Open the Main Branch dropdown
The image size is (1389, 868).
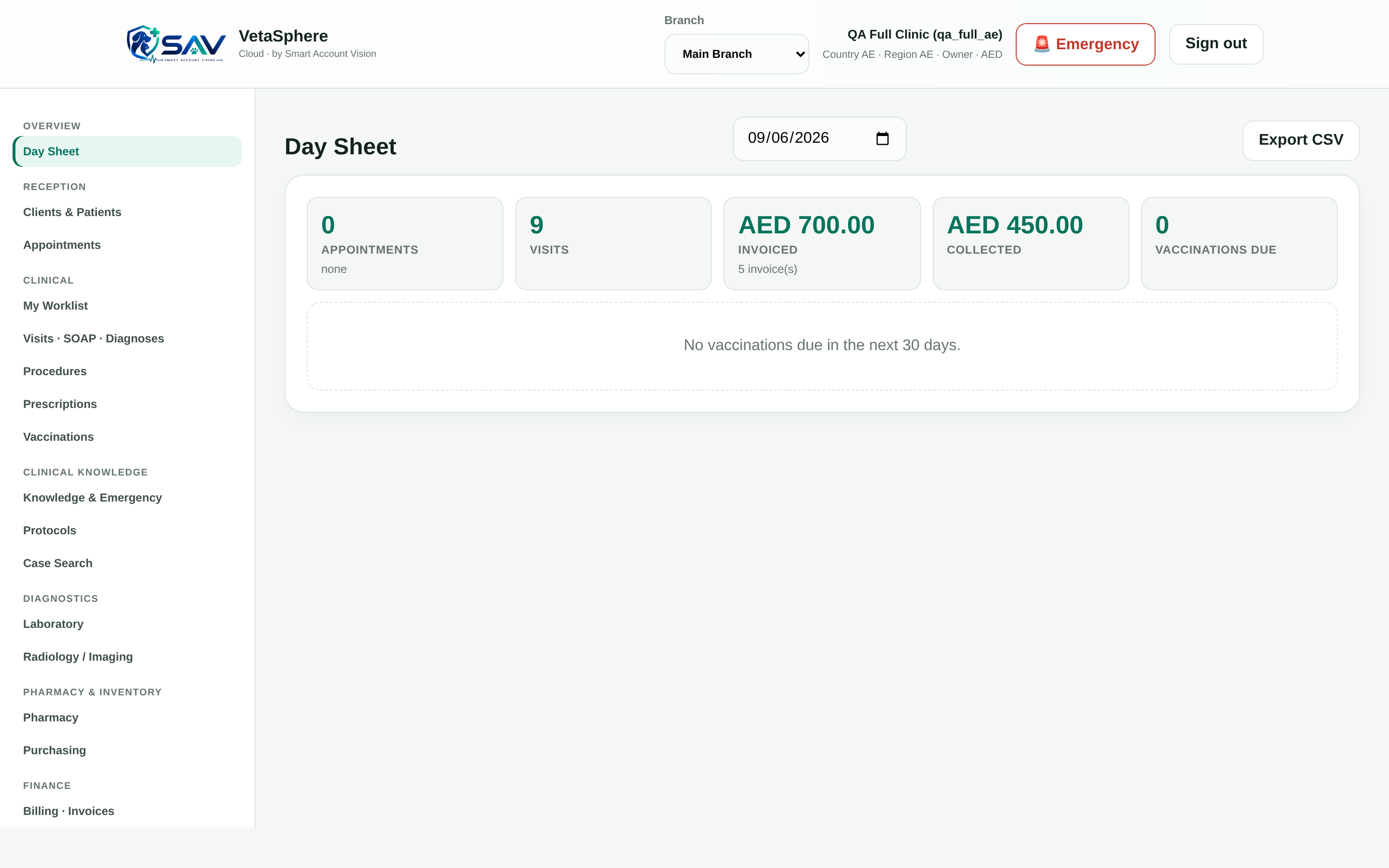coord(736,54)
